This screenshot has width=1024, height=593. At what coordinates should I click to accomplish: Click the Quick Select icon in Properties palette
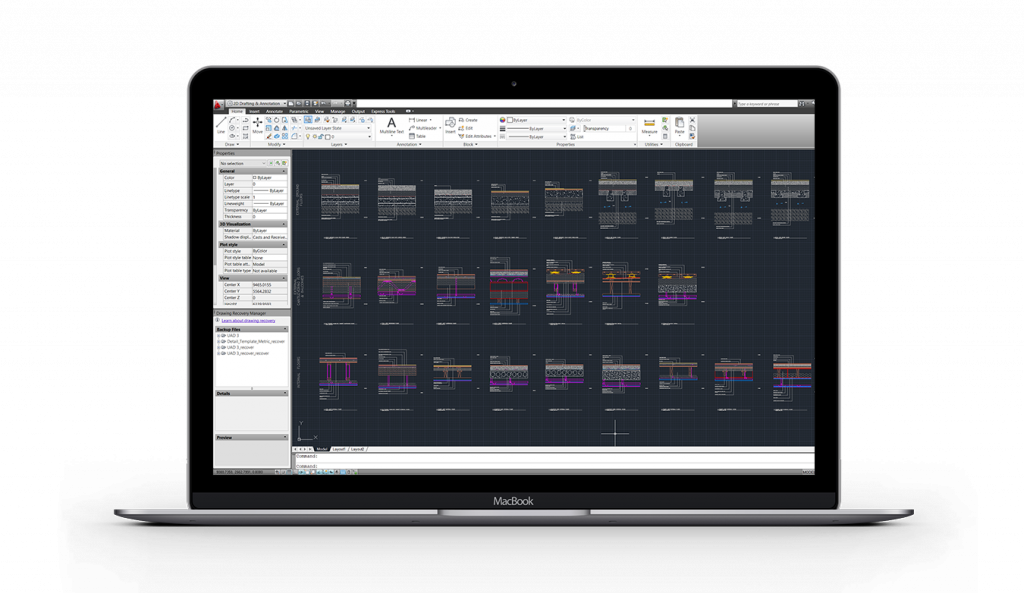pos(285,163)
